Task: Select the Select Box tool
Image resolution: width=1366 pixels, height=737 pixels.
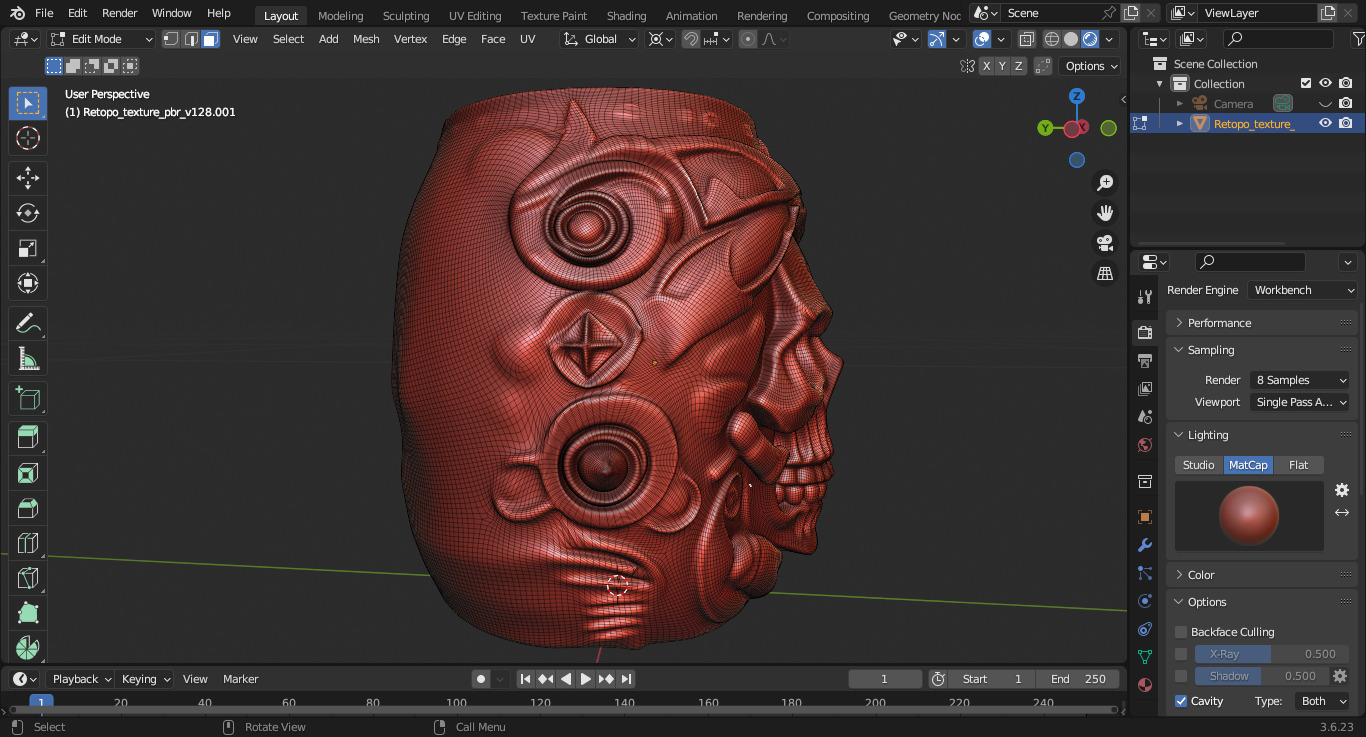Action: point(28,103)
